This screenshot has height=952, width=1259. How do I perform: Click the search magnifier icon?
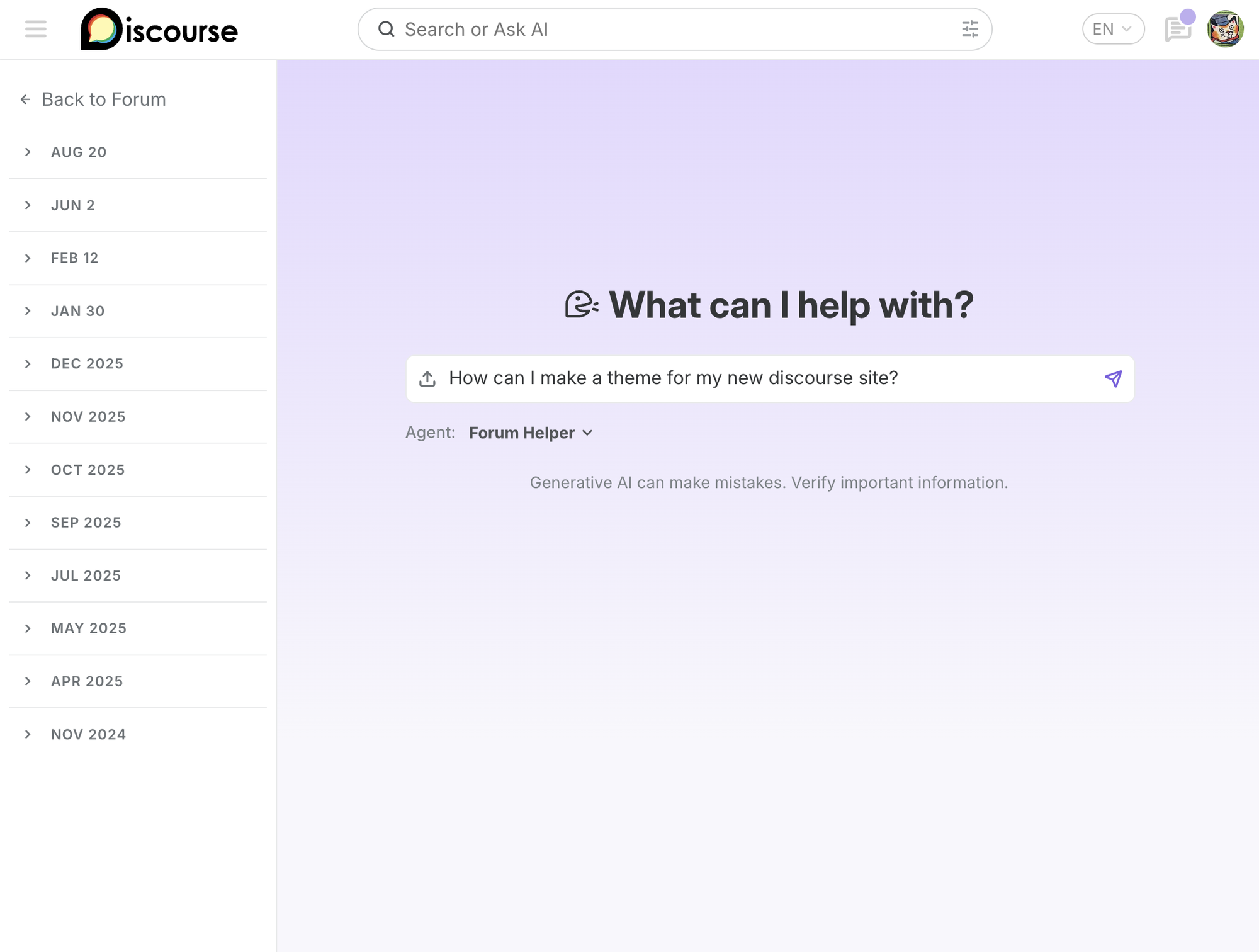click(387, 29)
